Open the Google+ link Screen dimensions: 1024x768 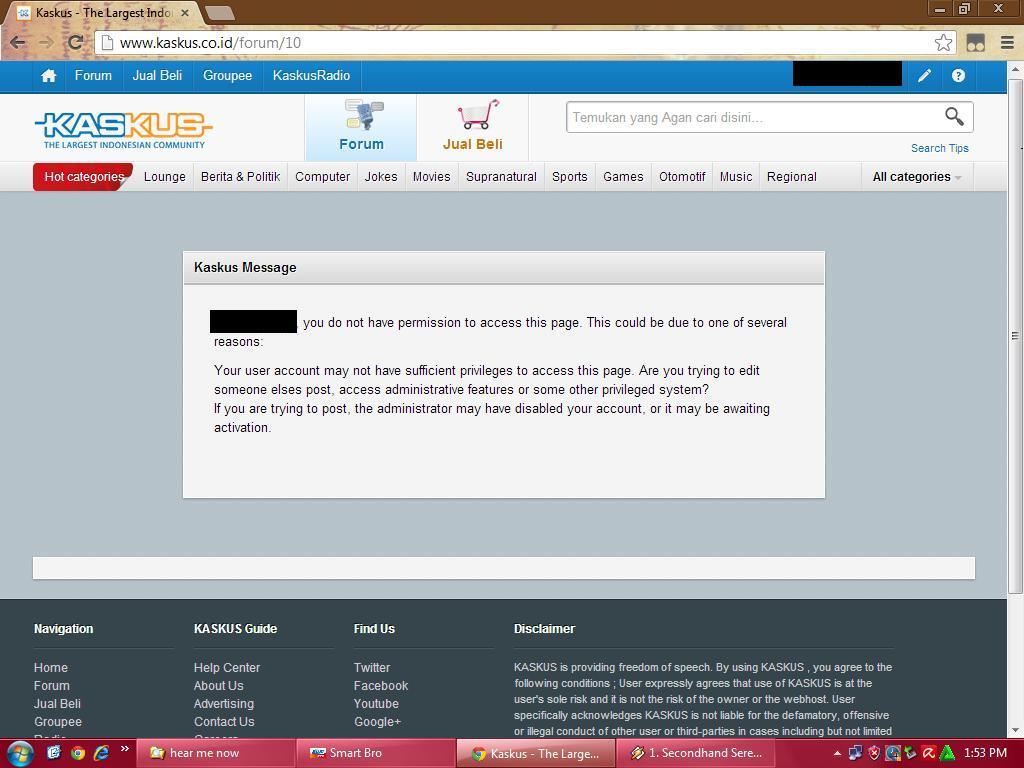pyautogui.click(x=377, y=722)
